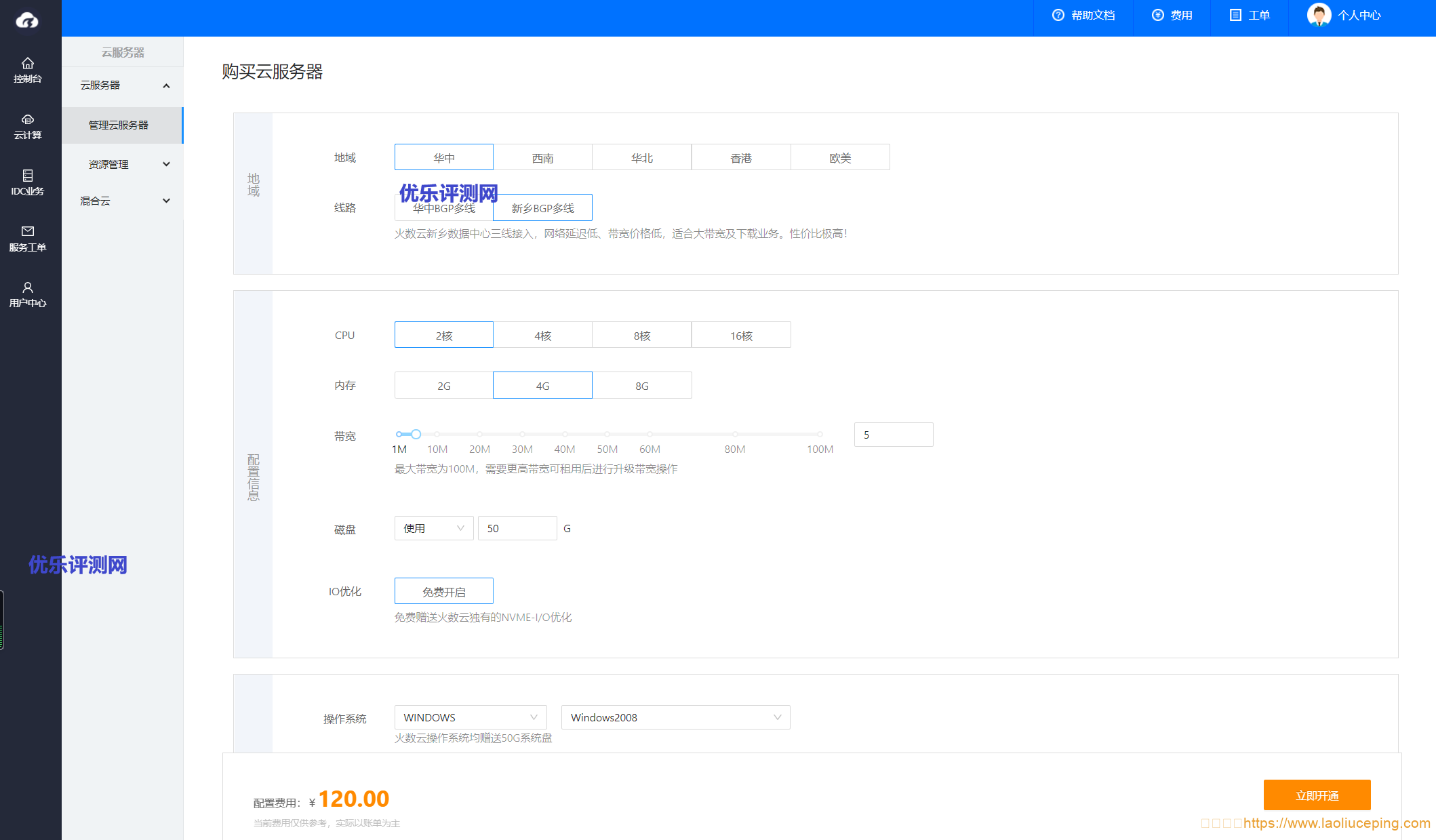
Task: Click the 免费开启 IO optimization button
Action: [443, 592]
